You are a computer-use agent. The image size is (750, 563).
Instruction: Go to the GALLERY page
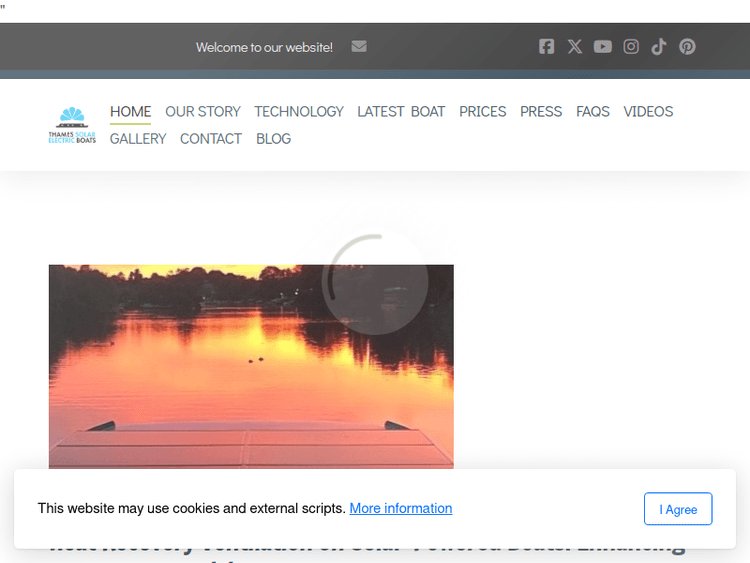138,139
